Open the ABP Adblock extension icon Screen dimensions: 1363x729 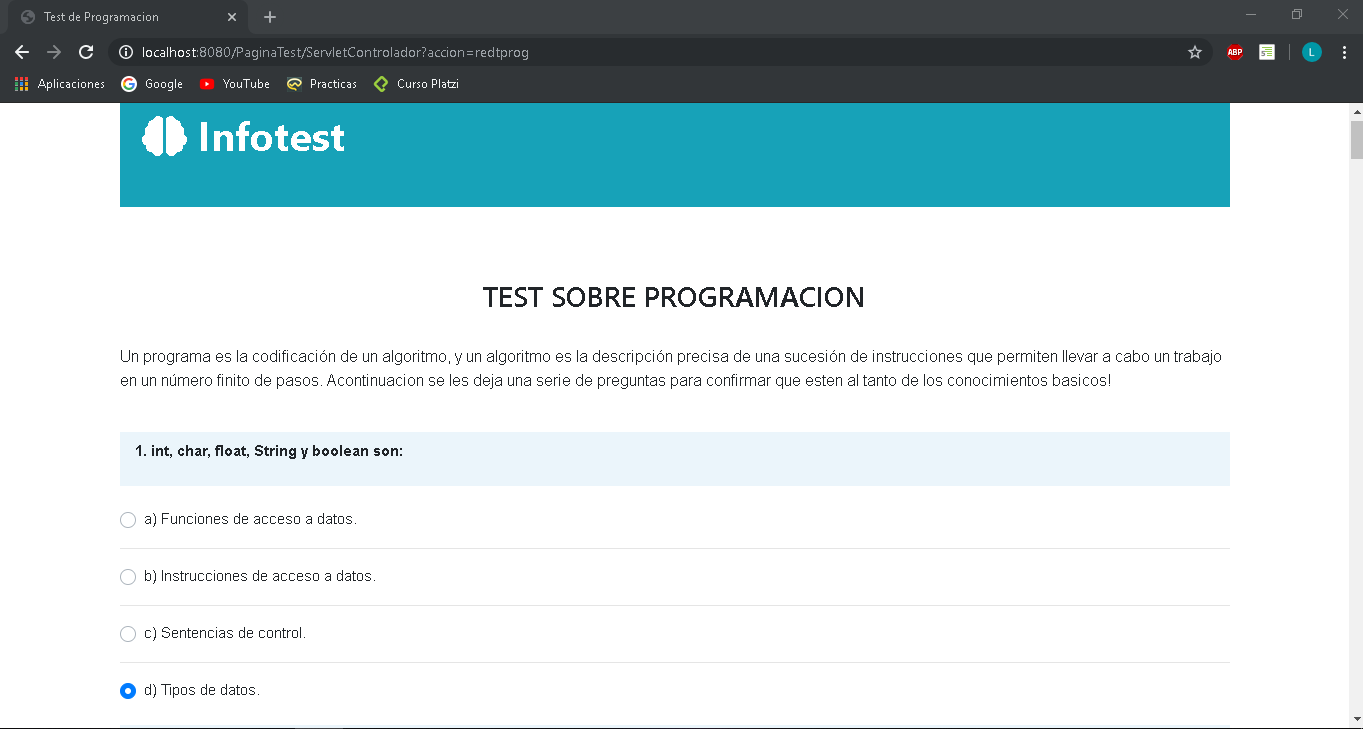[x=1235, y=52]
